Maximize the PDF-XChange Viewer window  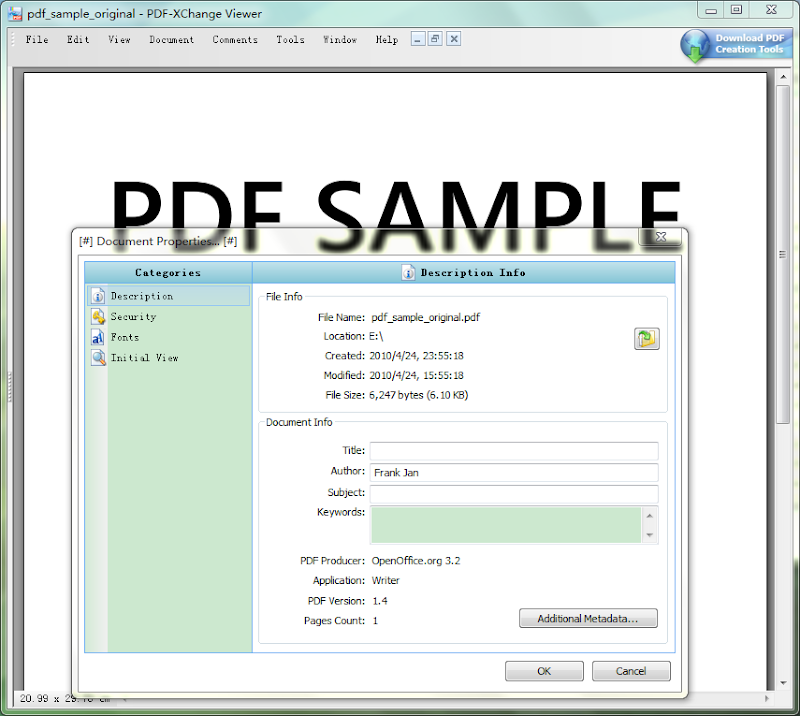[736, 10]
